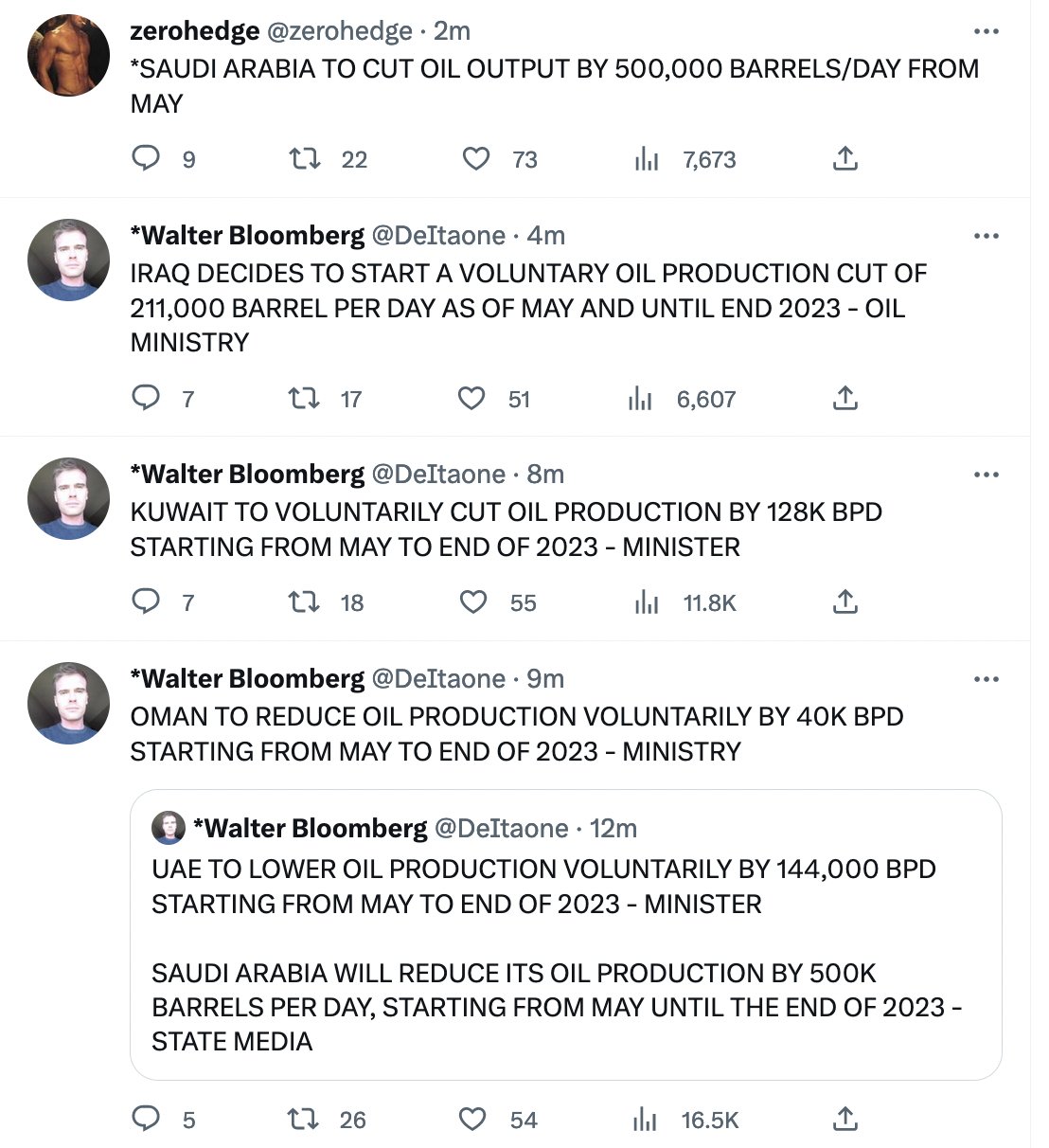1049x1148 pixels.
Task: View analytics for the Oman tweet
Action: click(x=645, y=1120)
